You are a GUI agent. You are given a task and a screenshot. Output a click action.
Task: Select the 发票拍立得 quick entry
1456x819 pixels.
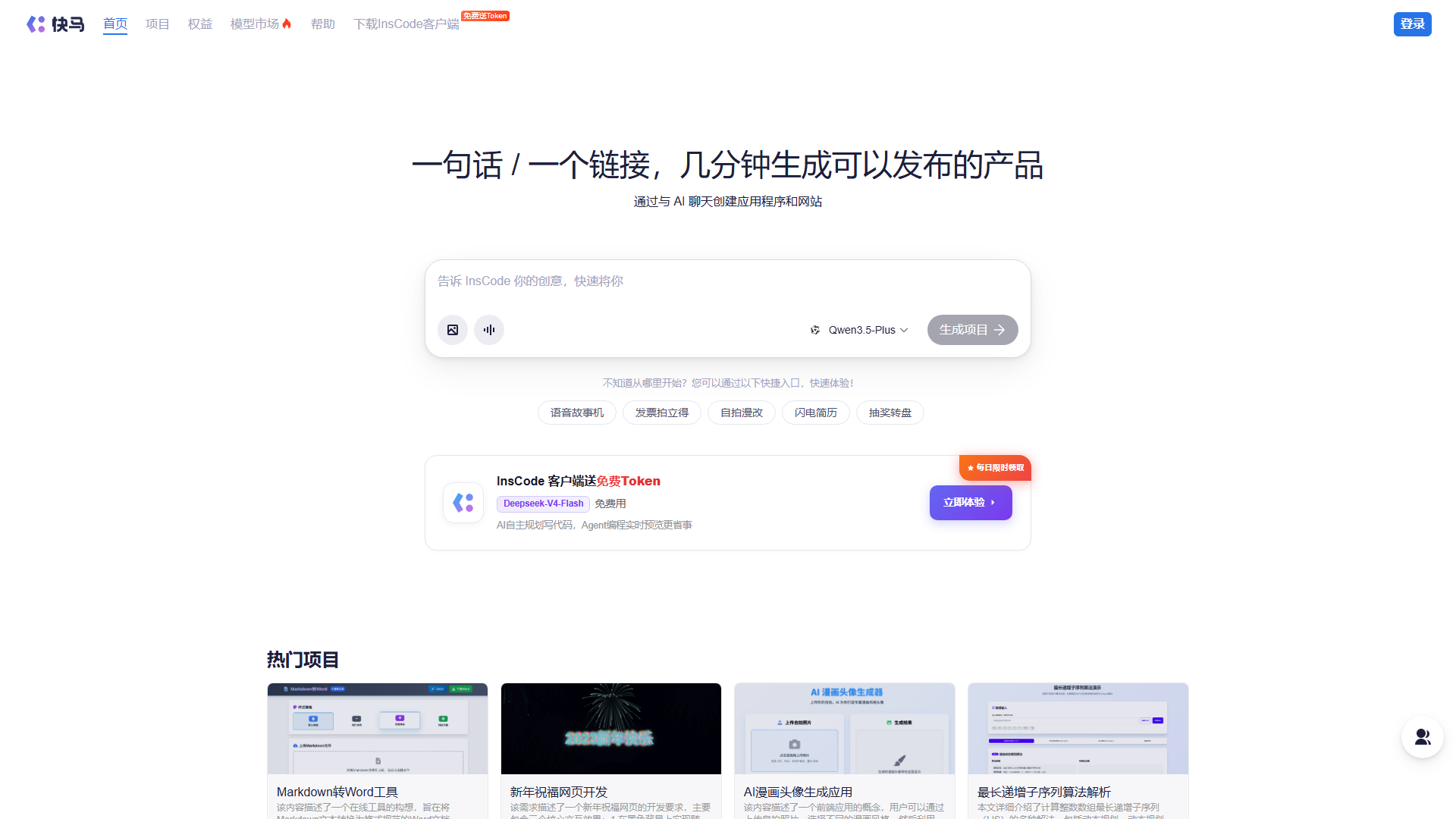point(662,413)
